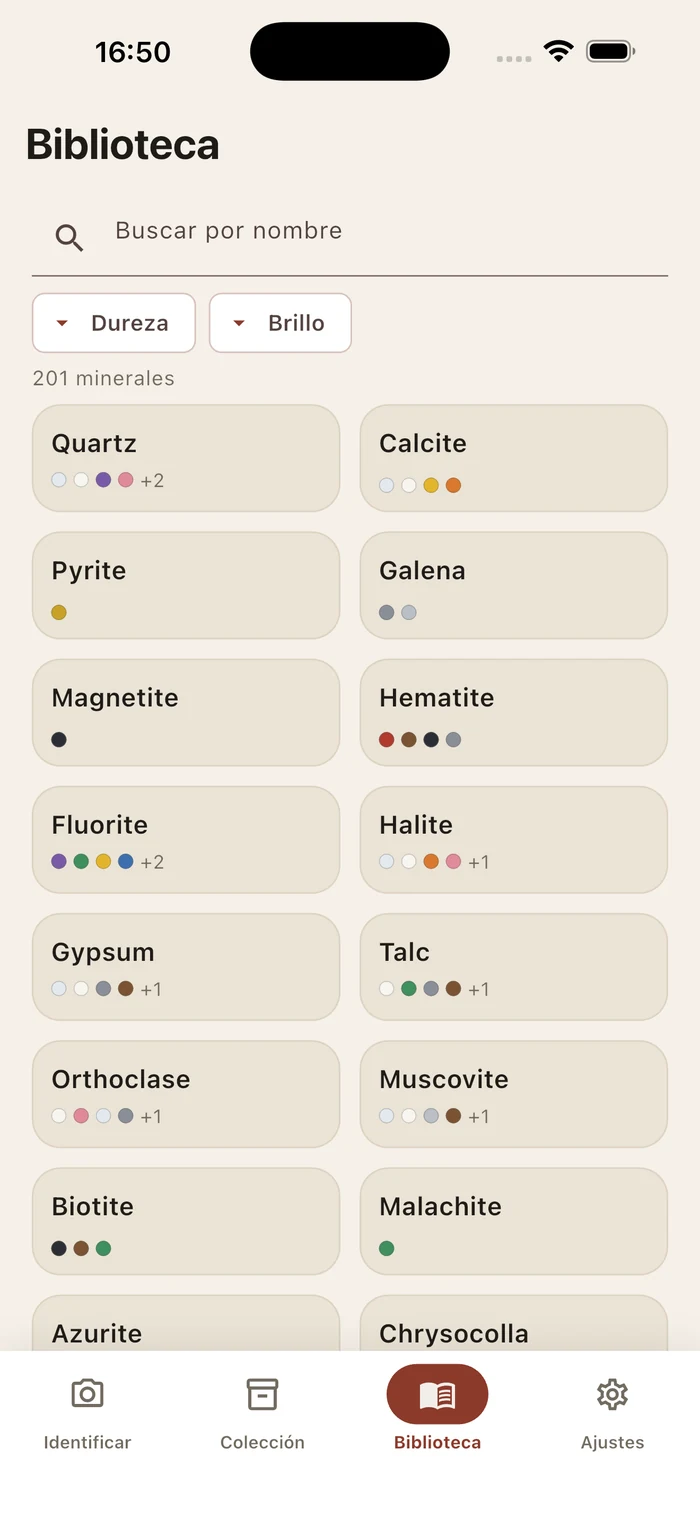Viewport: 700px width, 1520px height.
Task: Open the Quartz mineral card
Action: pos(186,458)
